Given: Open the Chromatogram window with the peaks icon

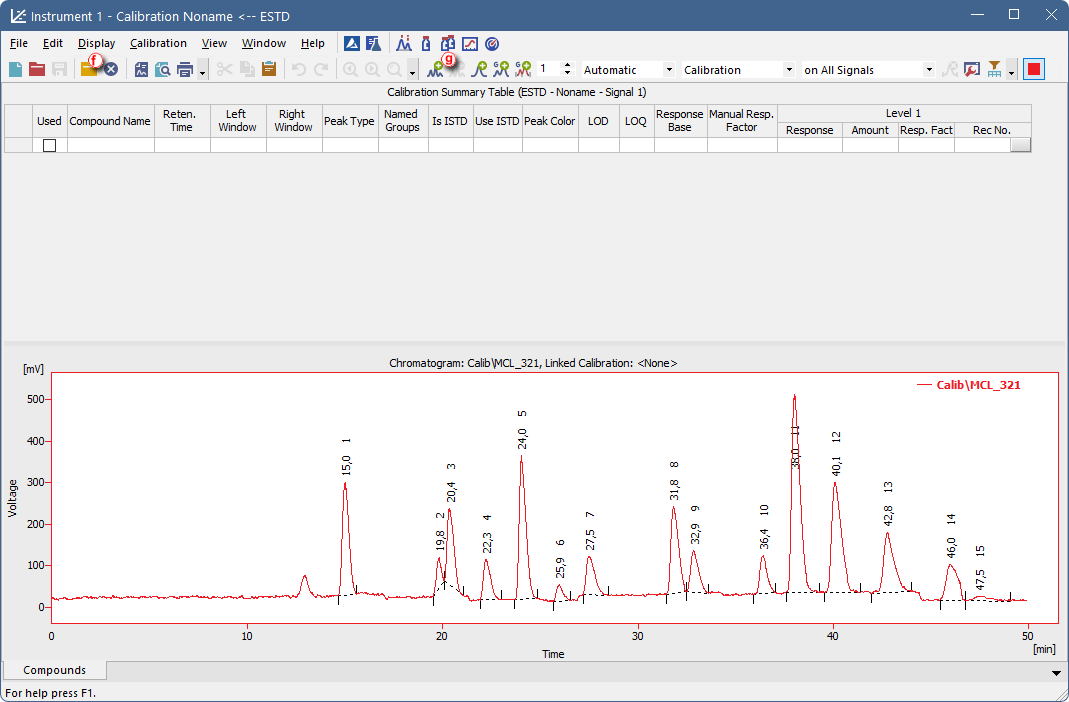Looking at the screenshot, I should 404,44.
